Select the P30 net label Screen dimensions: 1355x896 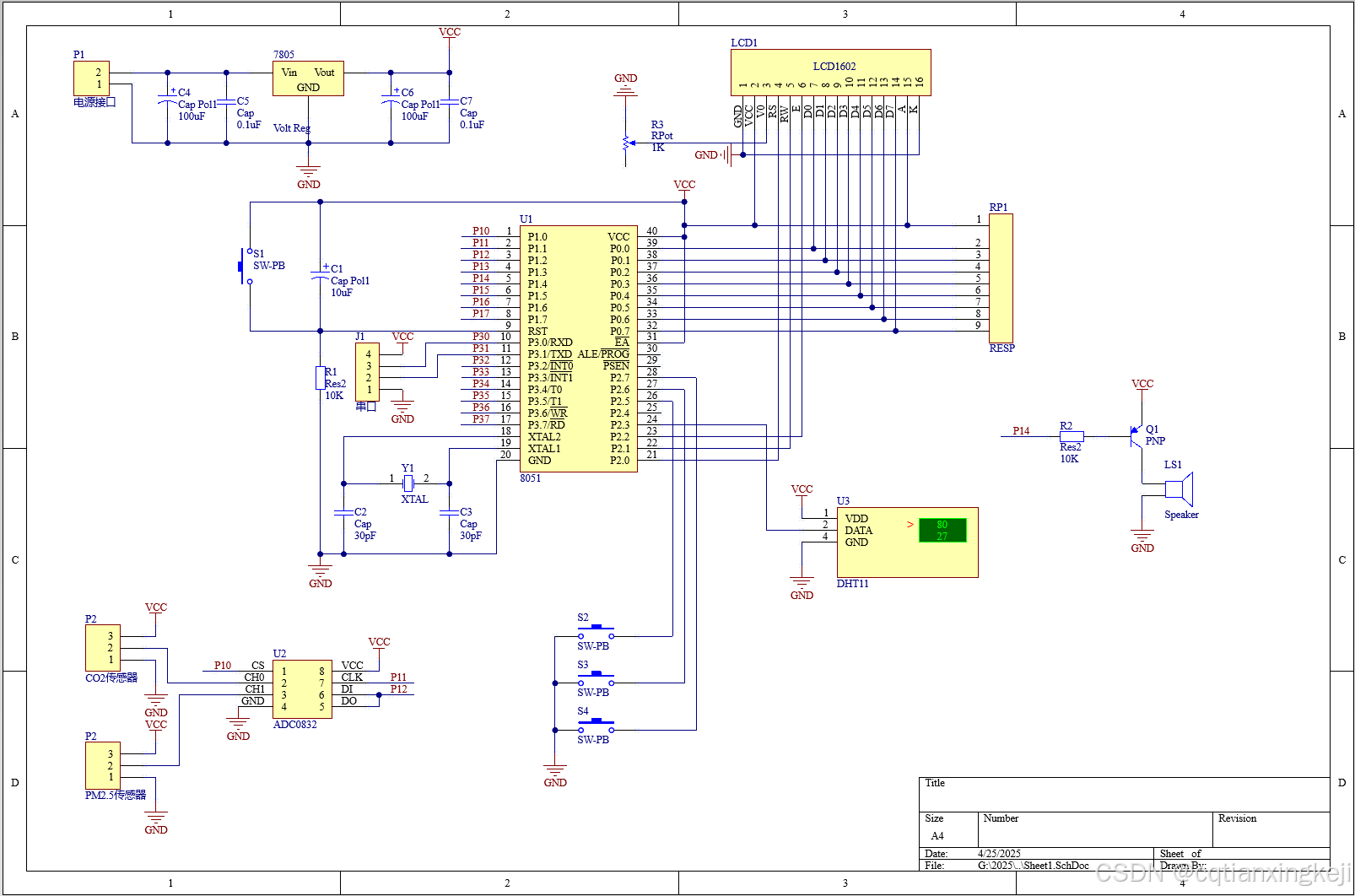point(481,336)
